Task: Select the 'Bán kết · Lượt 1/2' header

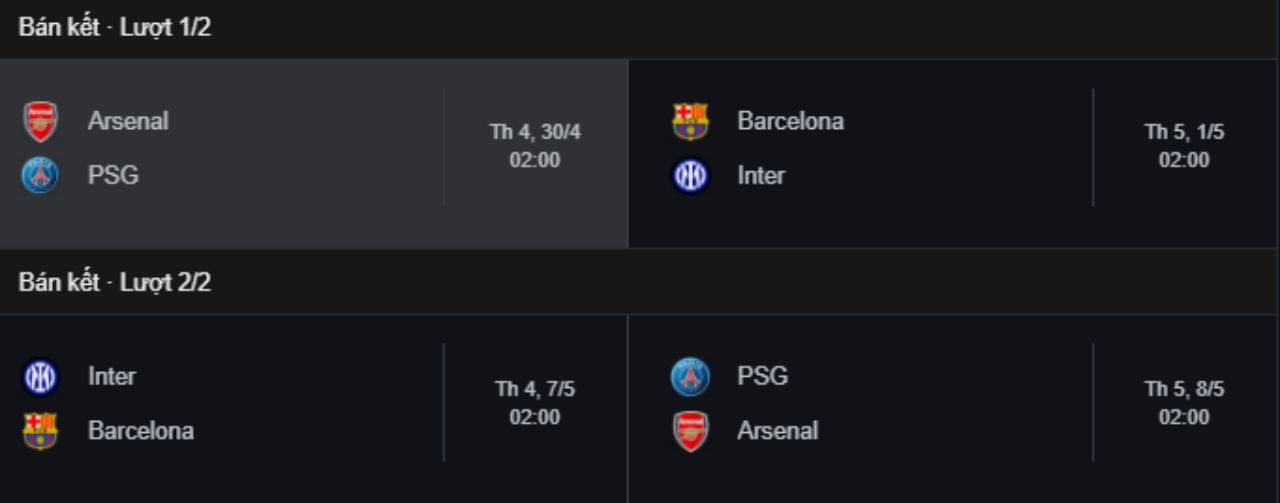Action: click(115, 27)
